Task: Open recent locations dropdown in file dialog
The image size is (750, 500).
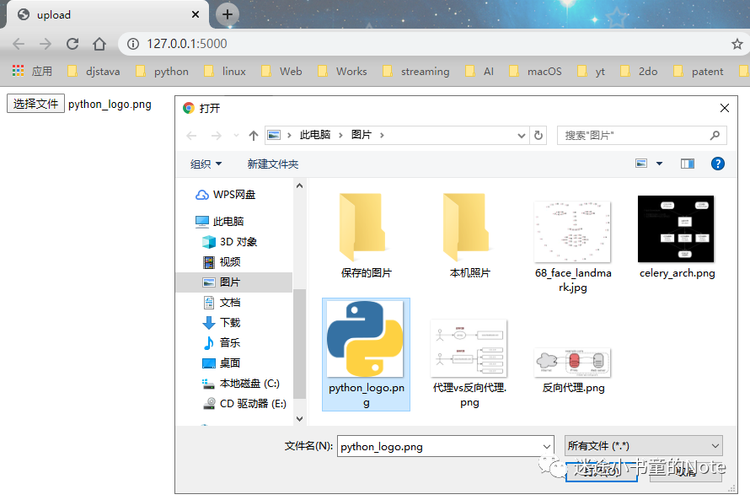Action: (236, 136)
